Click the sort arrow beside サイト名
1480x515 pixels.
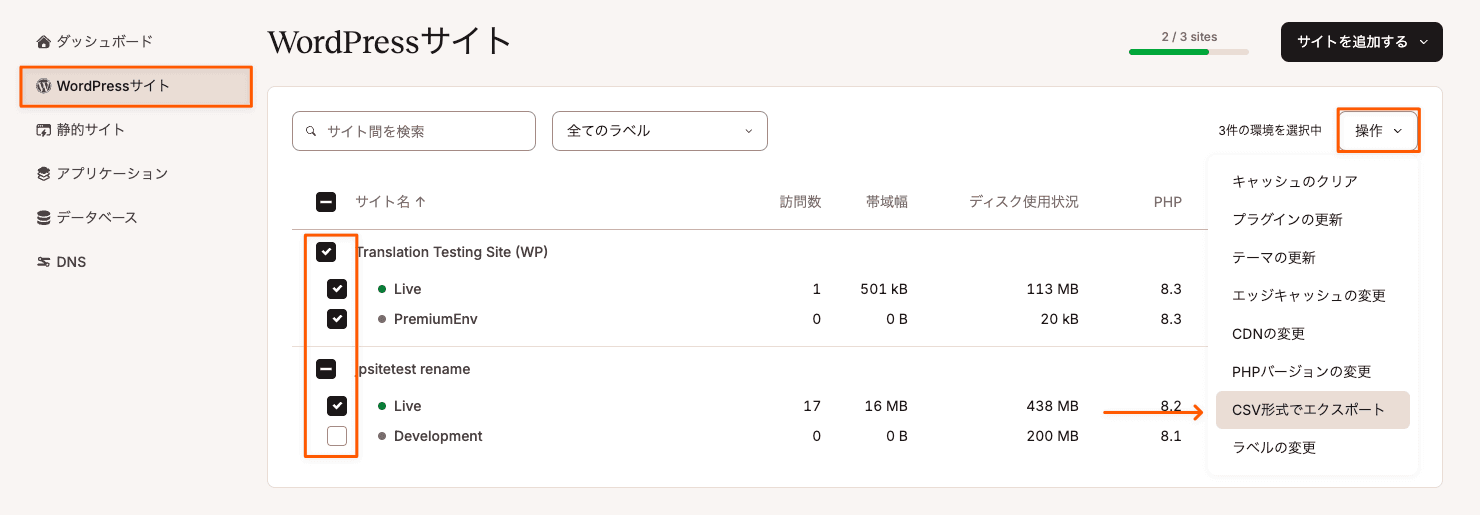[x=421, y=201]
